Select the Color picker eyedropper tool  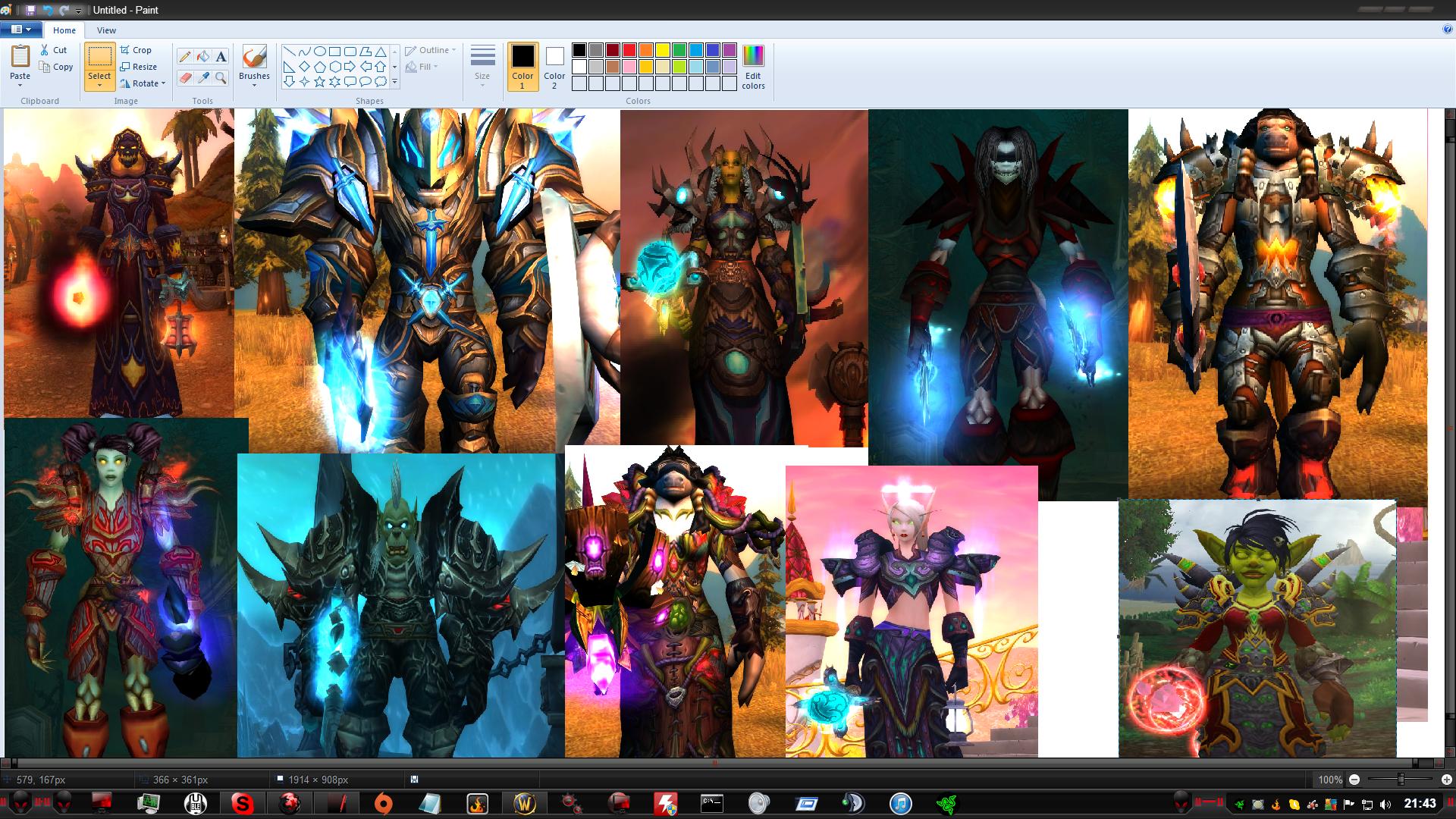[x=203, y=78]
